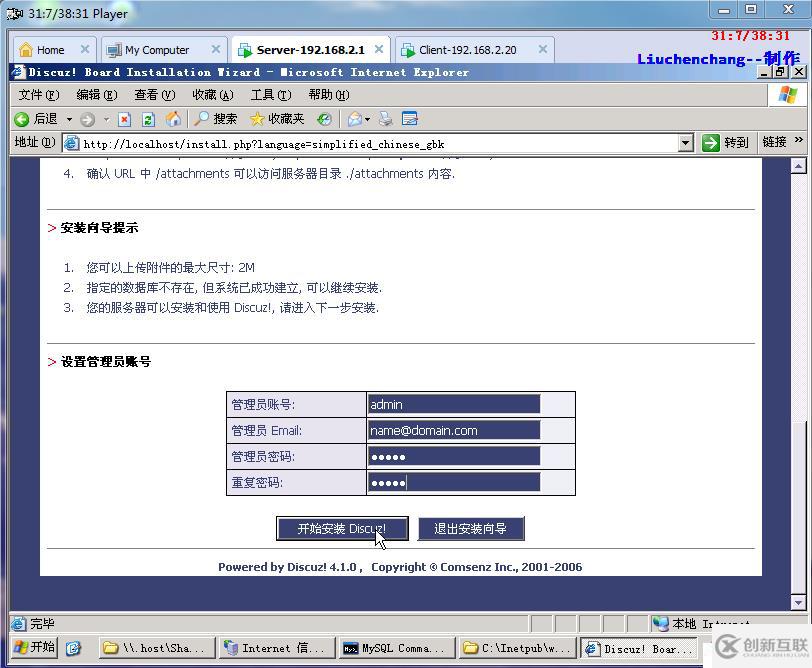This screenshot has height=668, width=812.
Task: Open the mail button dropdown arrow
Action: coord(367,120)
